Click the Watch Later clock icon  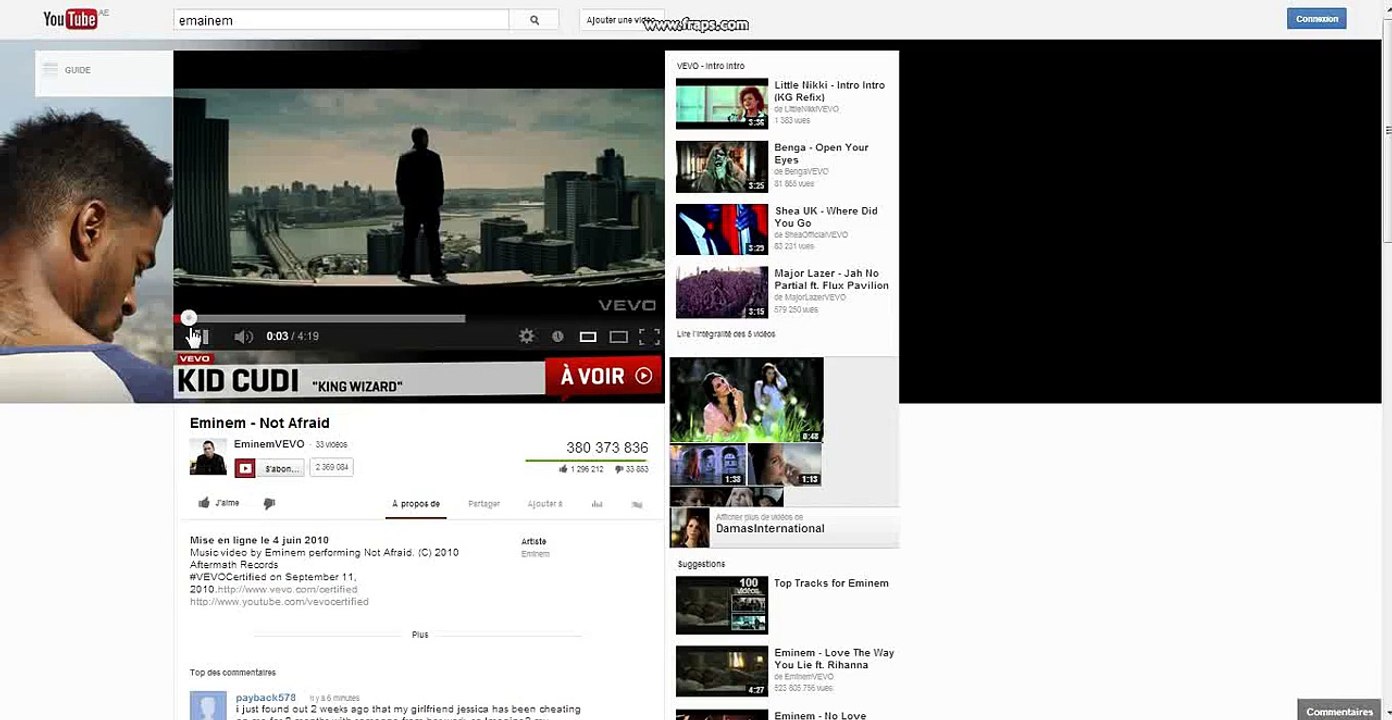[x=558, y=337]
